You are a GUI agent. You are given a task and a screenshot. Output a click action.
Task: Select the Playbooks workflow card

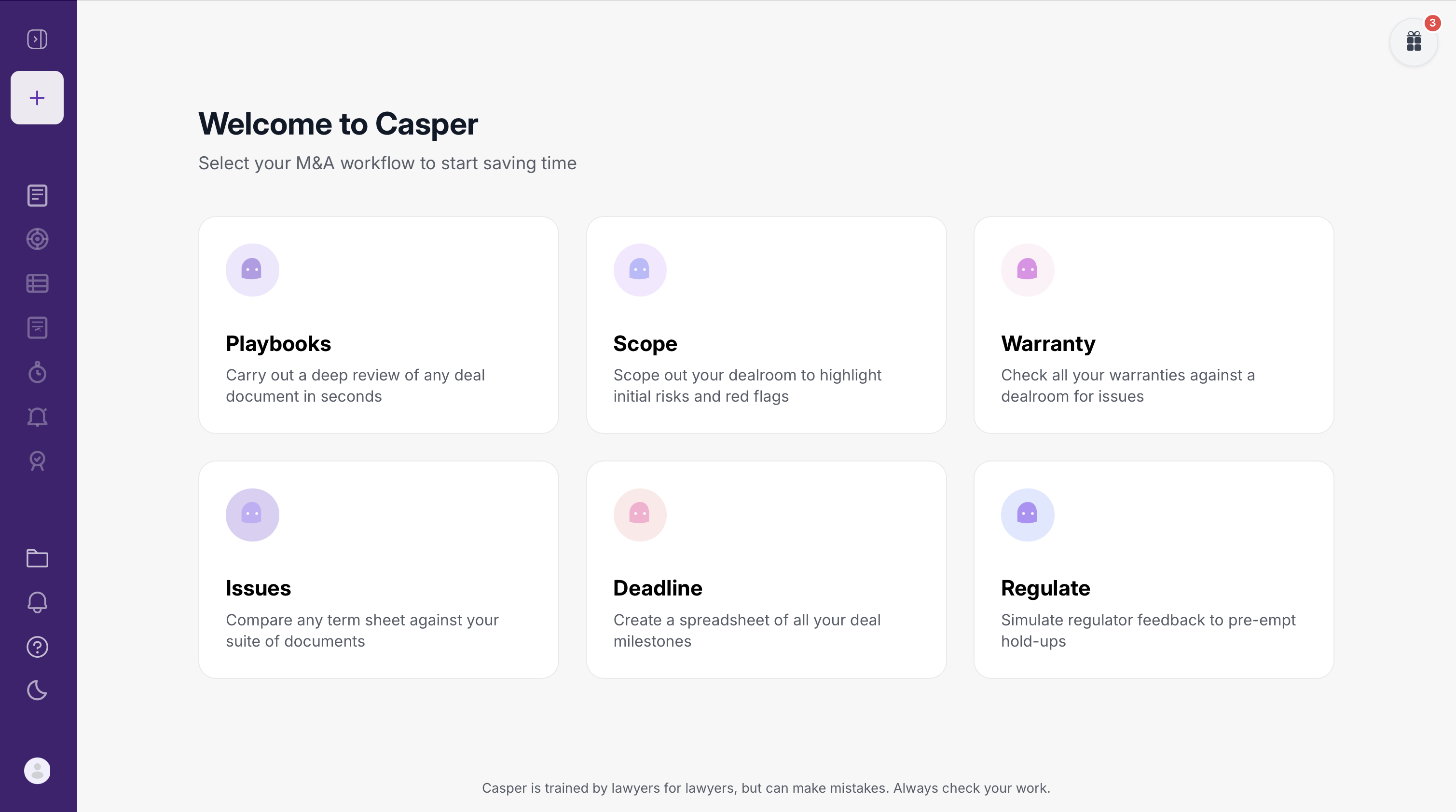(x=379, y=325)
